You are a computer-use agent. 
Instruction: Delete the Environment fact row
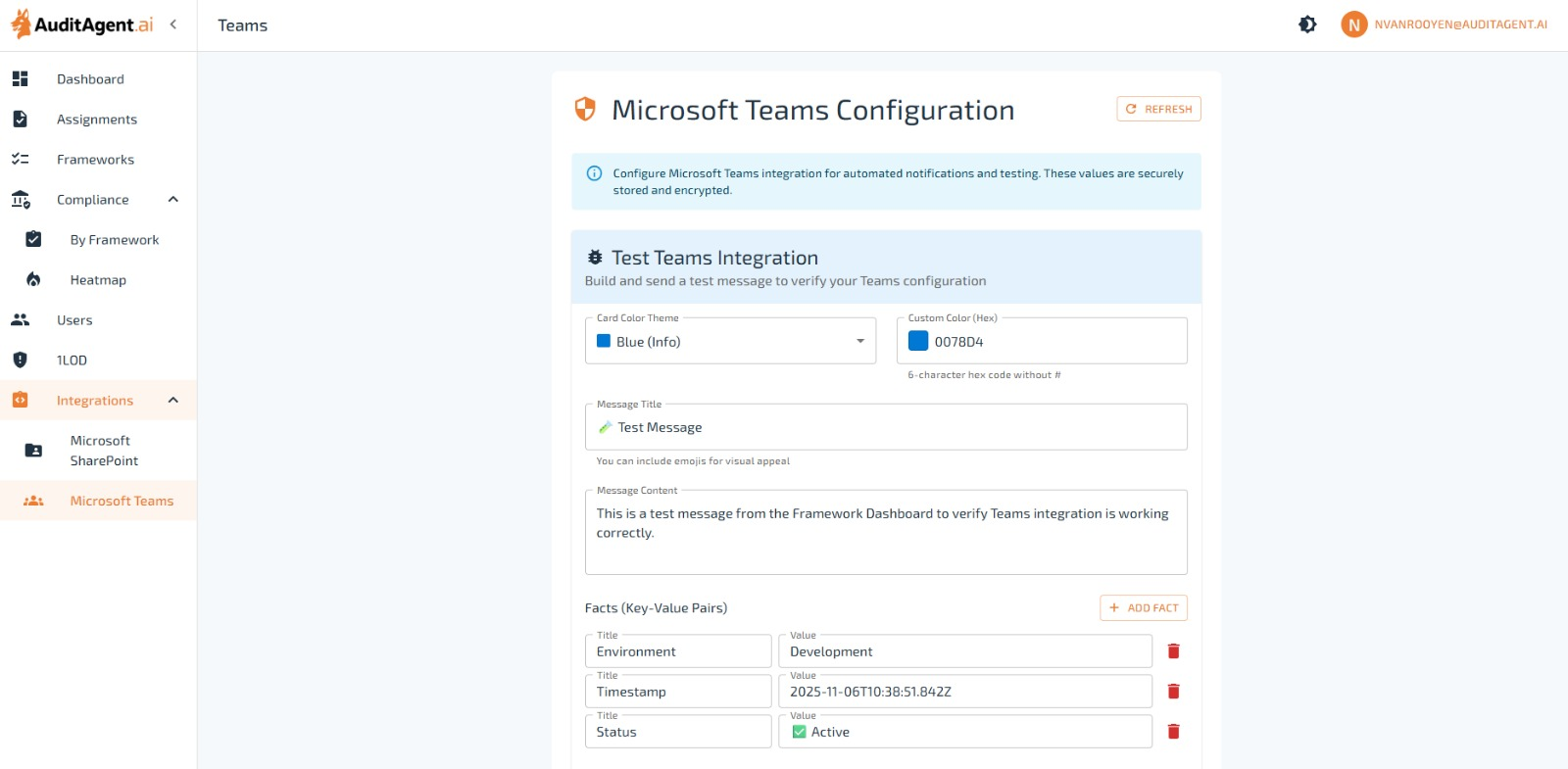coord(1173,651)
